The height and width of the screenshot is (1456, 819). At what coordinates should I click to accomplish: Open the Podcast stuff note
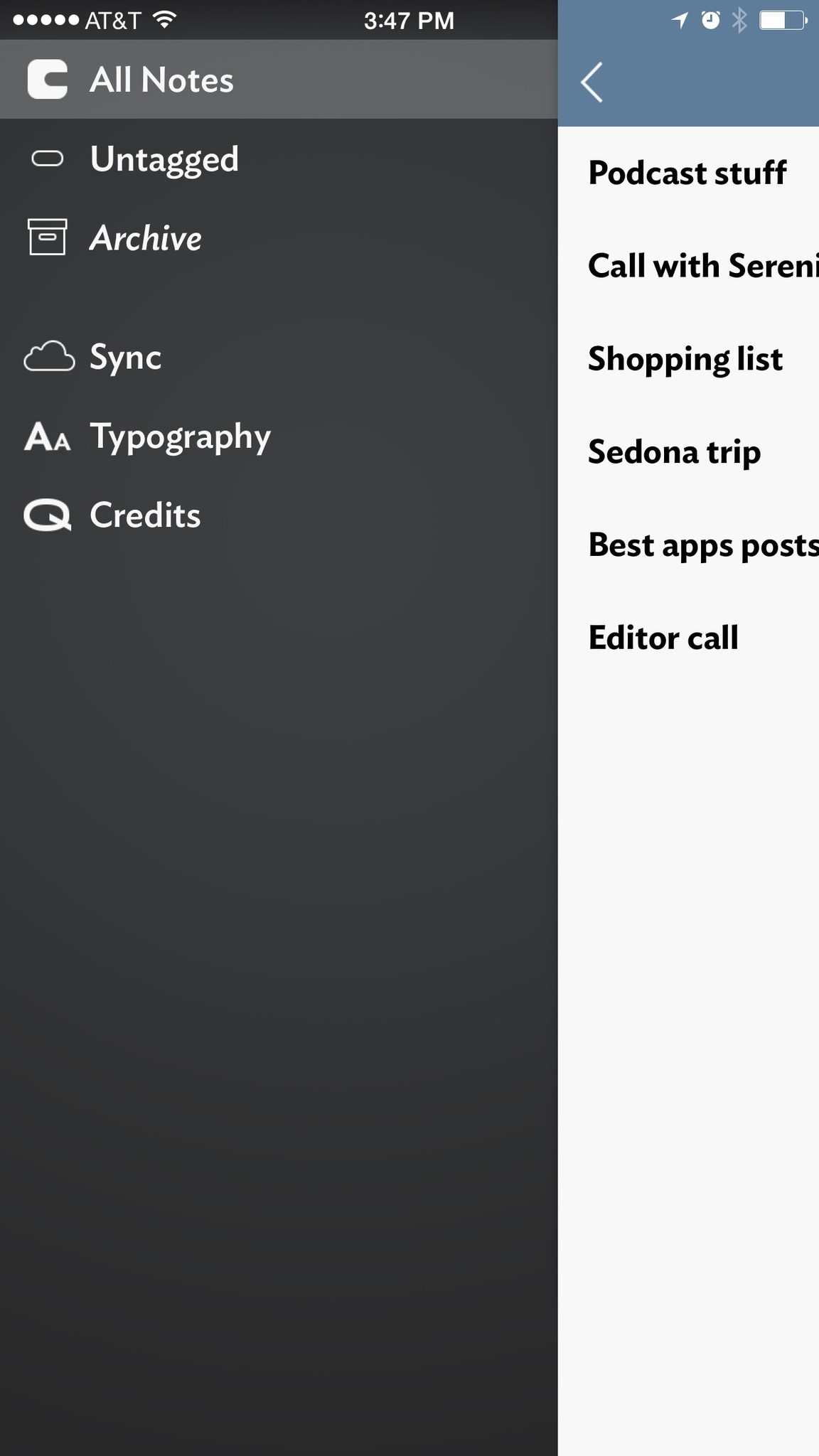[687, 173]
